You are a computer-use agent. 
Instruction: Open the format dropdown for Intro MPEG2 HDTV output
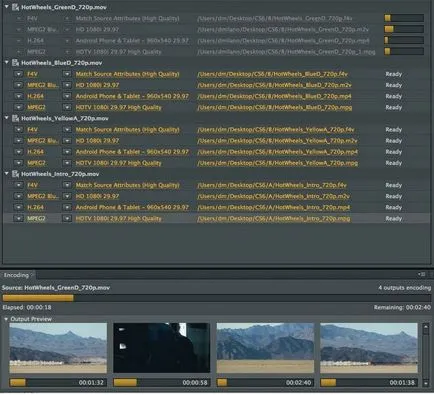[x=18, y=219]
